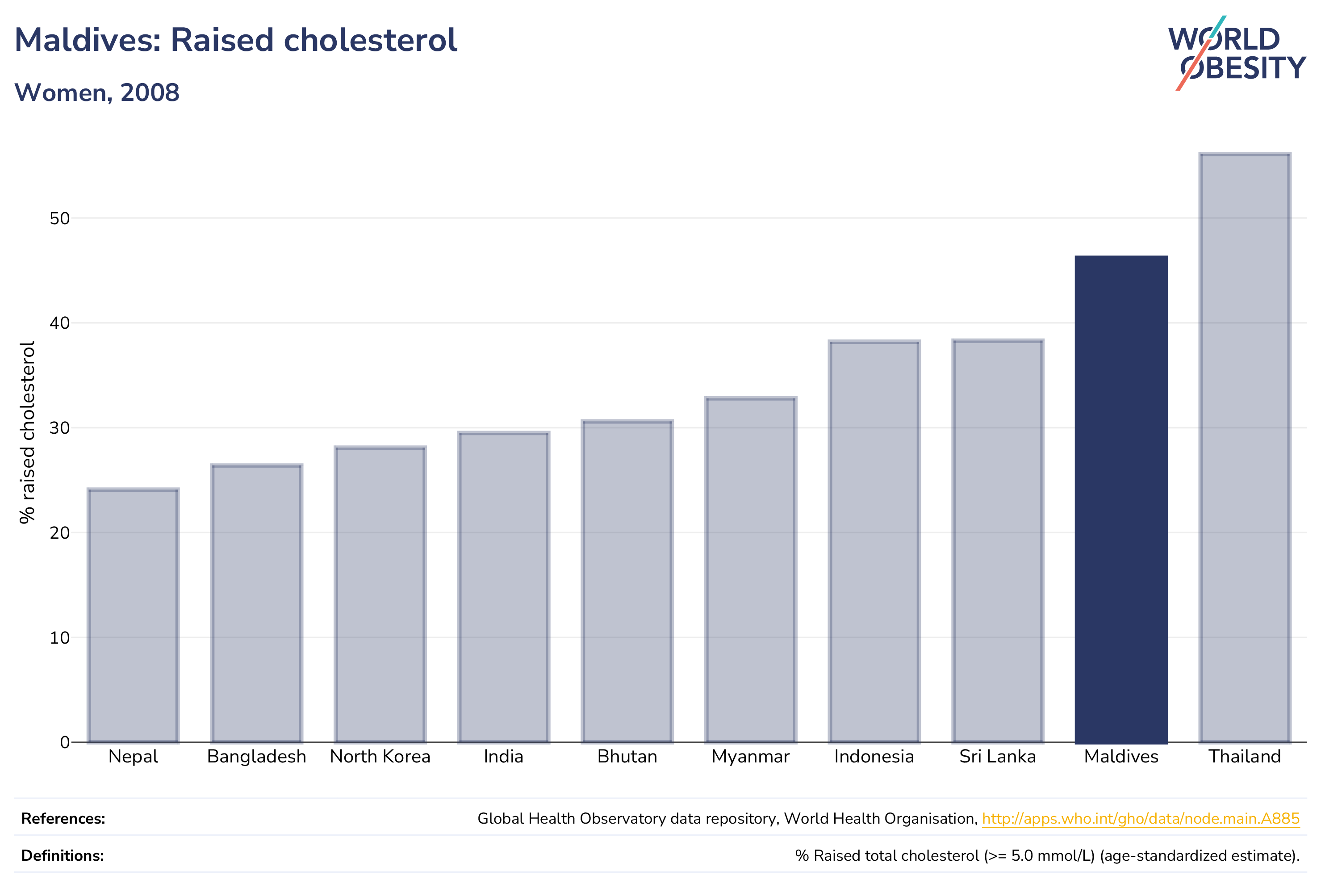The width and height of the screenshot is (1321, 896).
Task: Click the 50 y-axis tick label
Action: click(x=60, y=218)
